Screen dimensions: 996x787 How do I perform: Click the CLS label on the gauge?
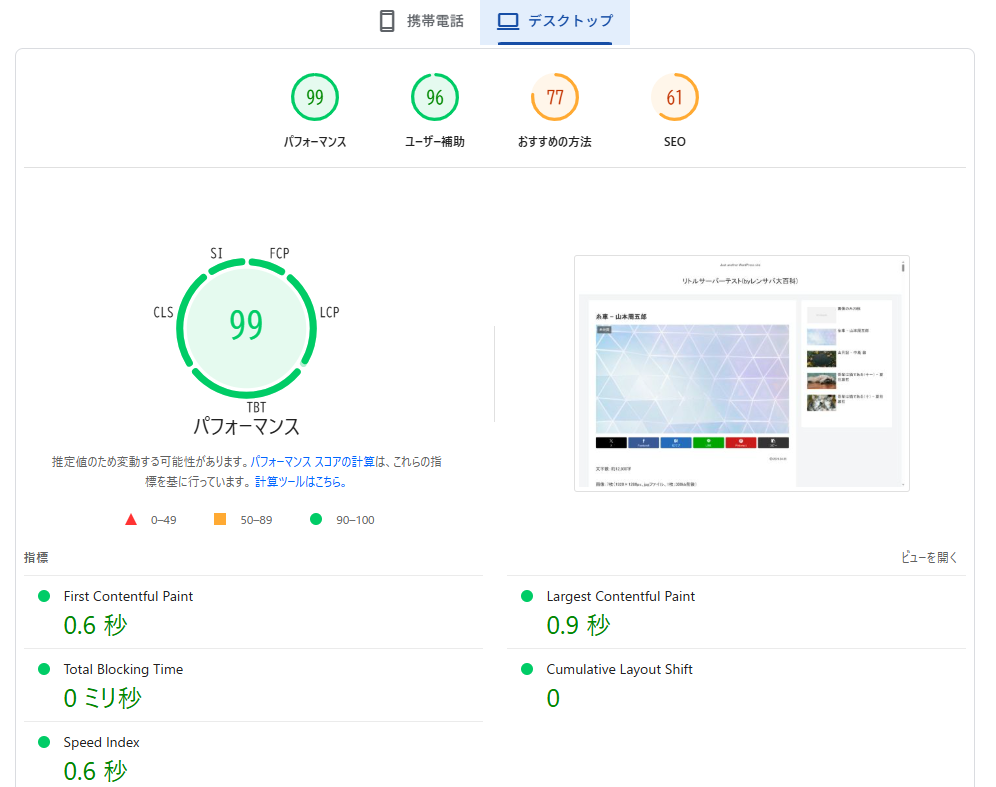(163, 312)
